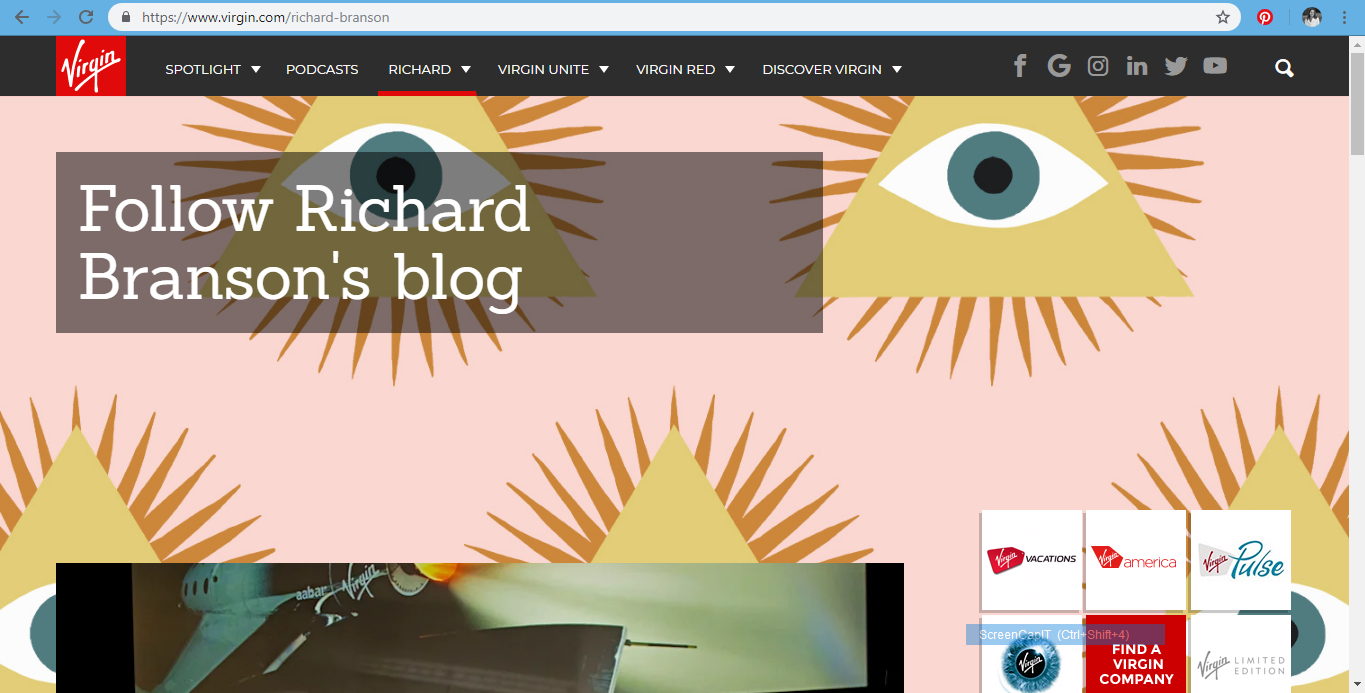This screenshot has width=1365, height=693.
Task: Click the Pinterest extension icon
Action: [1265, 17]
